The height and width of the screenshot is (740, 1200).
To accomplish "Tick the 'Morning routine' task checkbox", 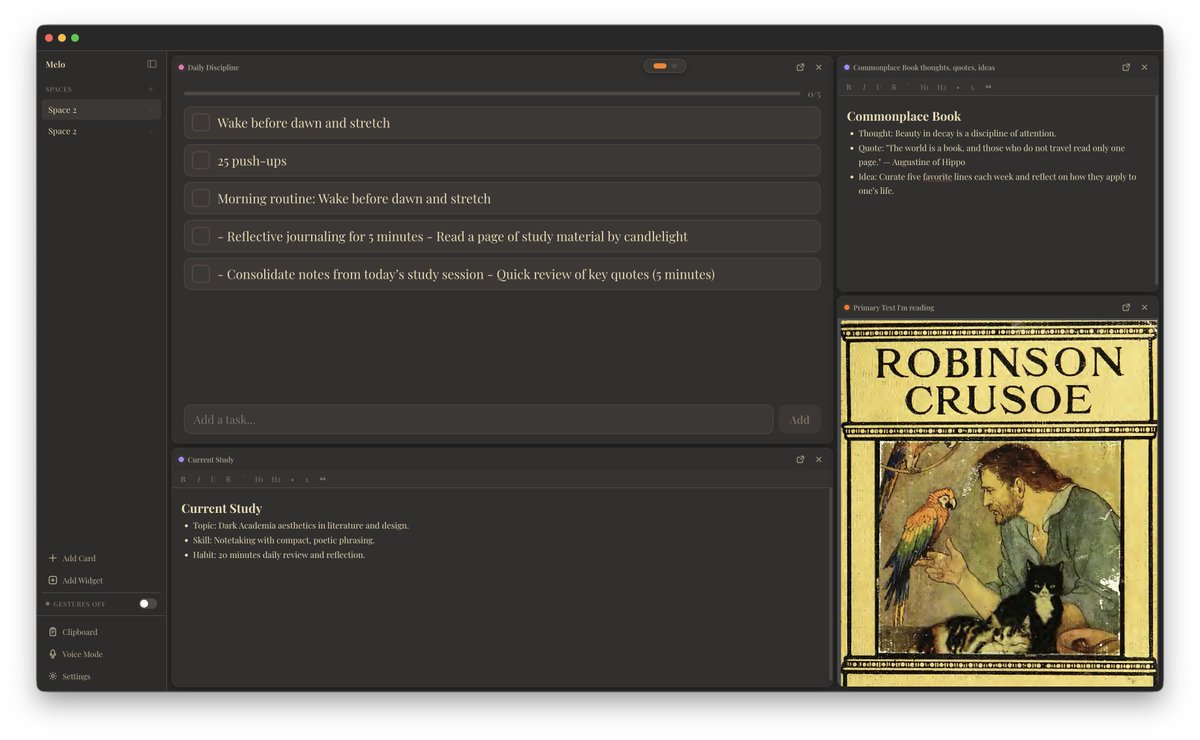I will [x=201, y=198].
